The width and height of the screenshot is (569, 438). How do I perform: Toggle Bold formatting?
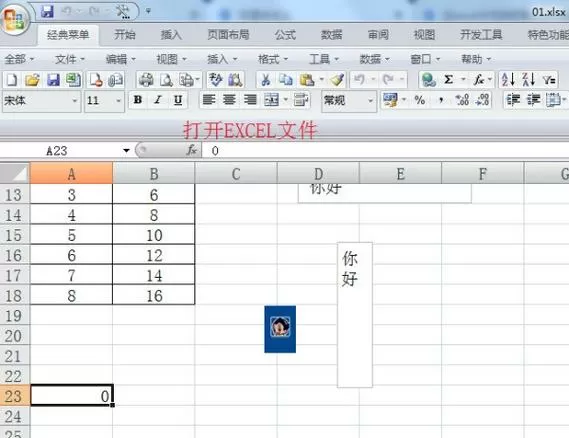coord(138,100)
